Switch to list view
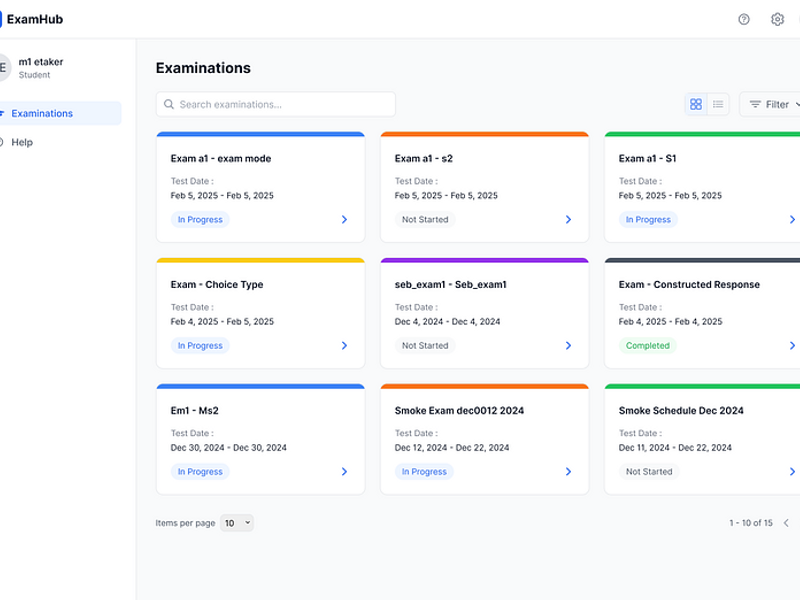 [718, 104]
